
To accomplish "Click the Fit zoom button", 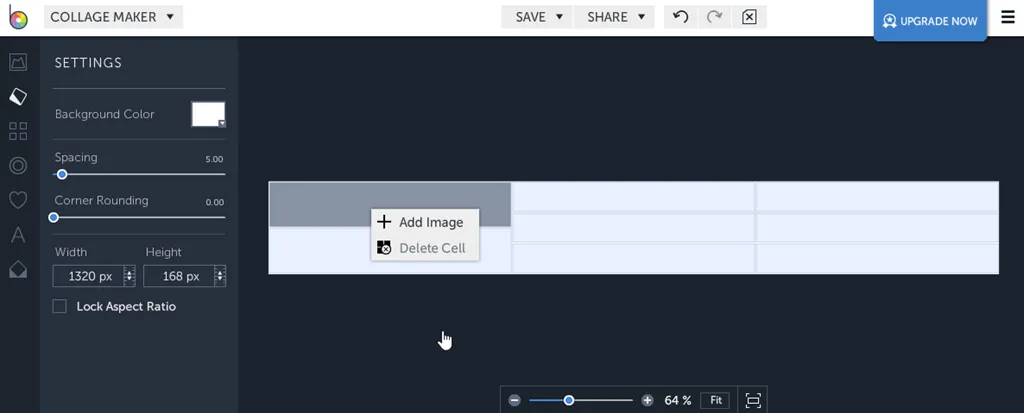I will [715, 400].
